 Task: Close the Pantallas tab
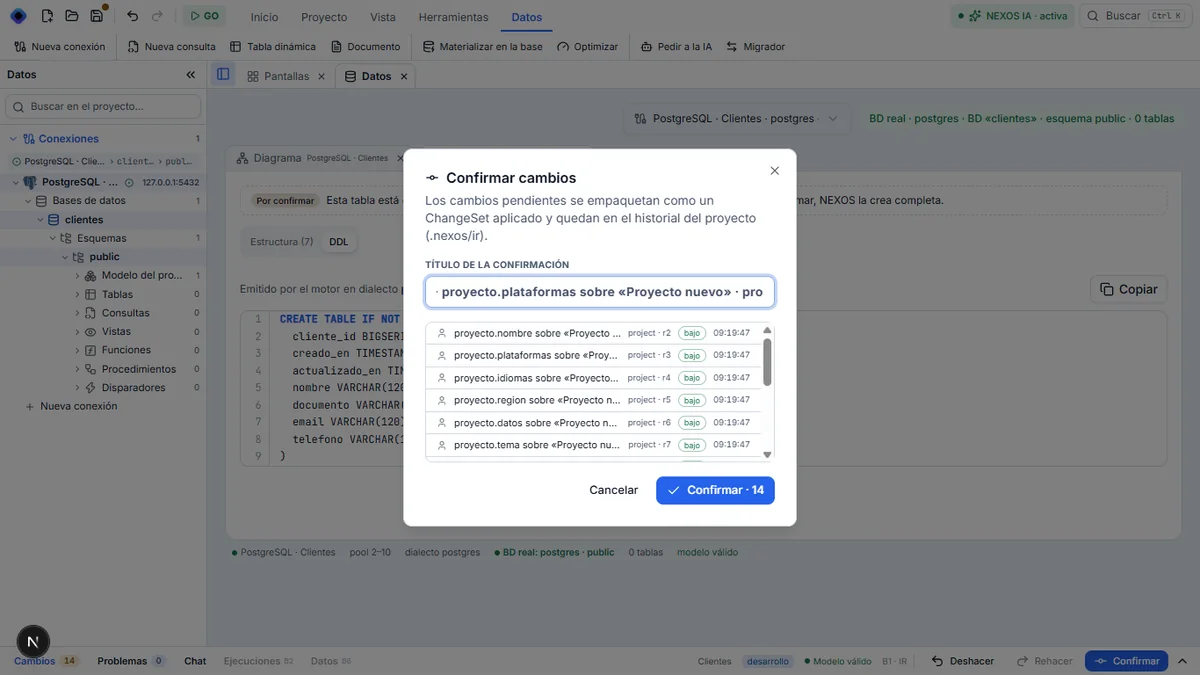[321, 76]
